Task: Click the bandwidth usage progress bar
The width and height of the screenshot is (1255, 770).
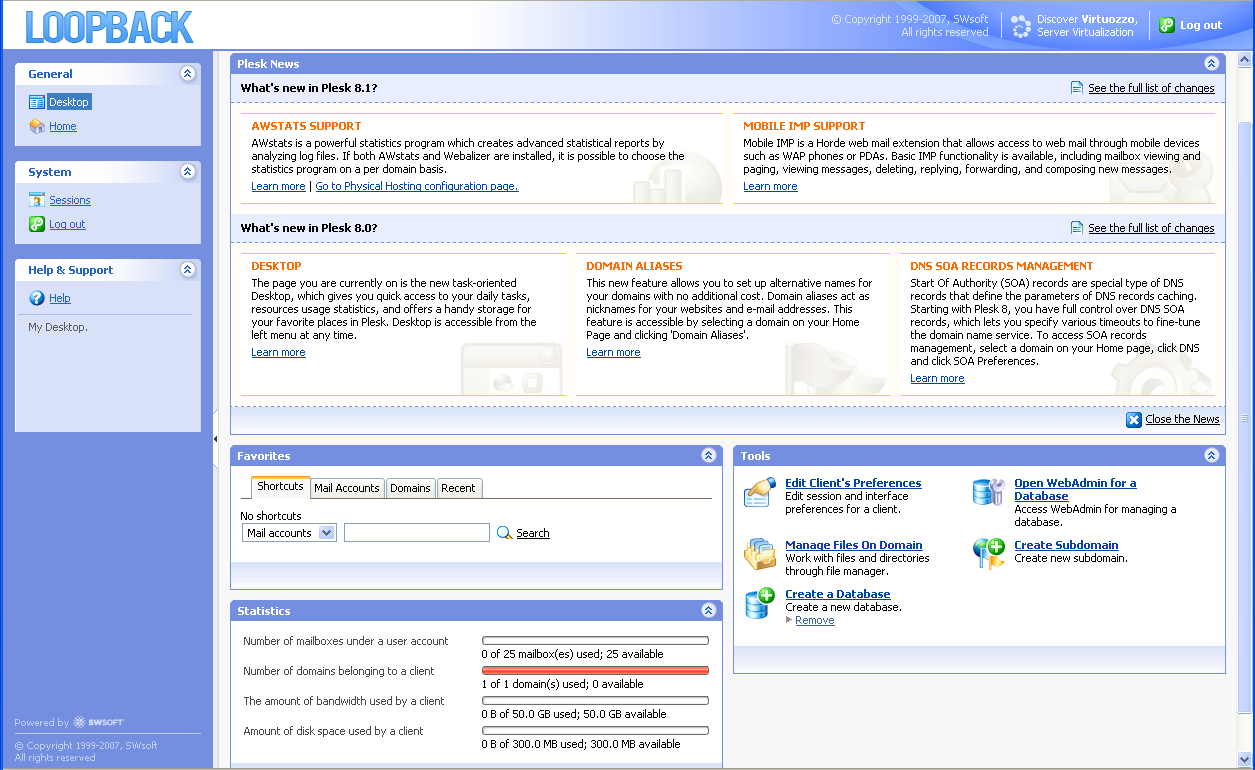Action: tap(595, 701)
